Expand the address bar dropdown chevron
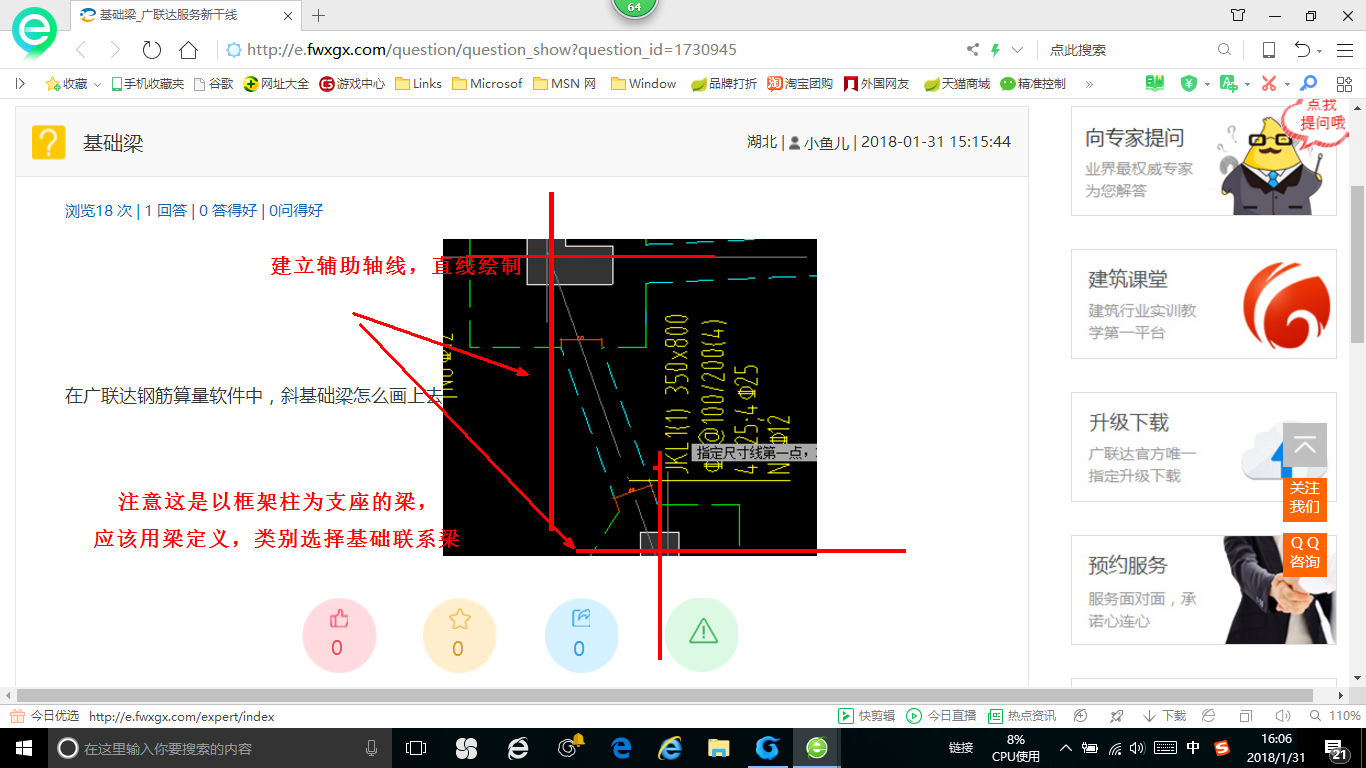Screen dimensions: 1366x768 pos(1018,50)
